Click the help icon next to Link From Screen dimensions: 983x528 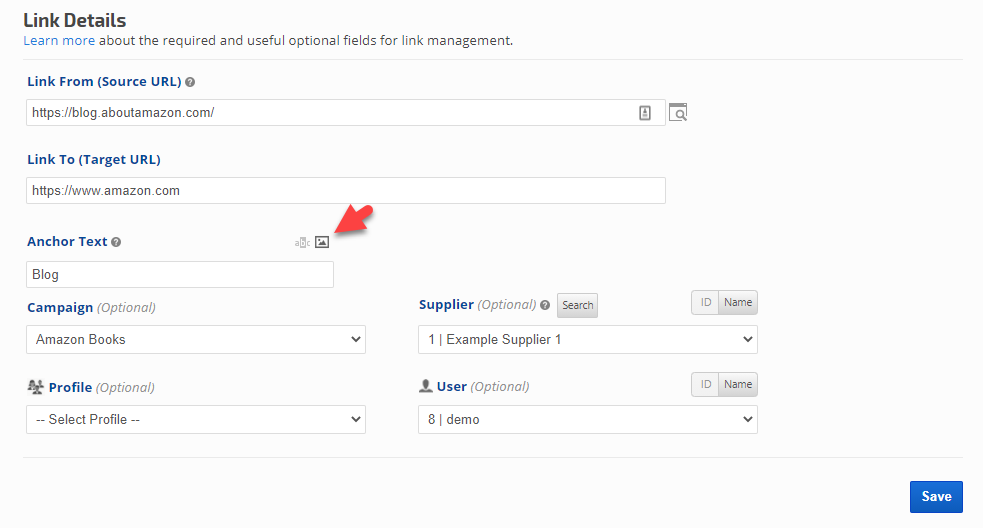(190, 82)
